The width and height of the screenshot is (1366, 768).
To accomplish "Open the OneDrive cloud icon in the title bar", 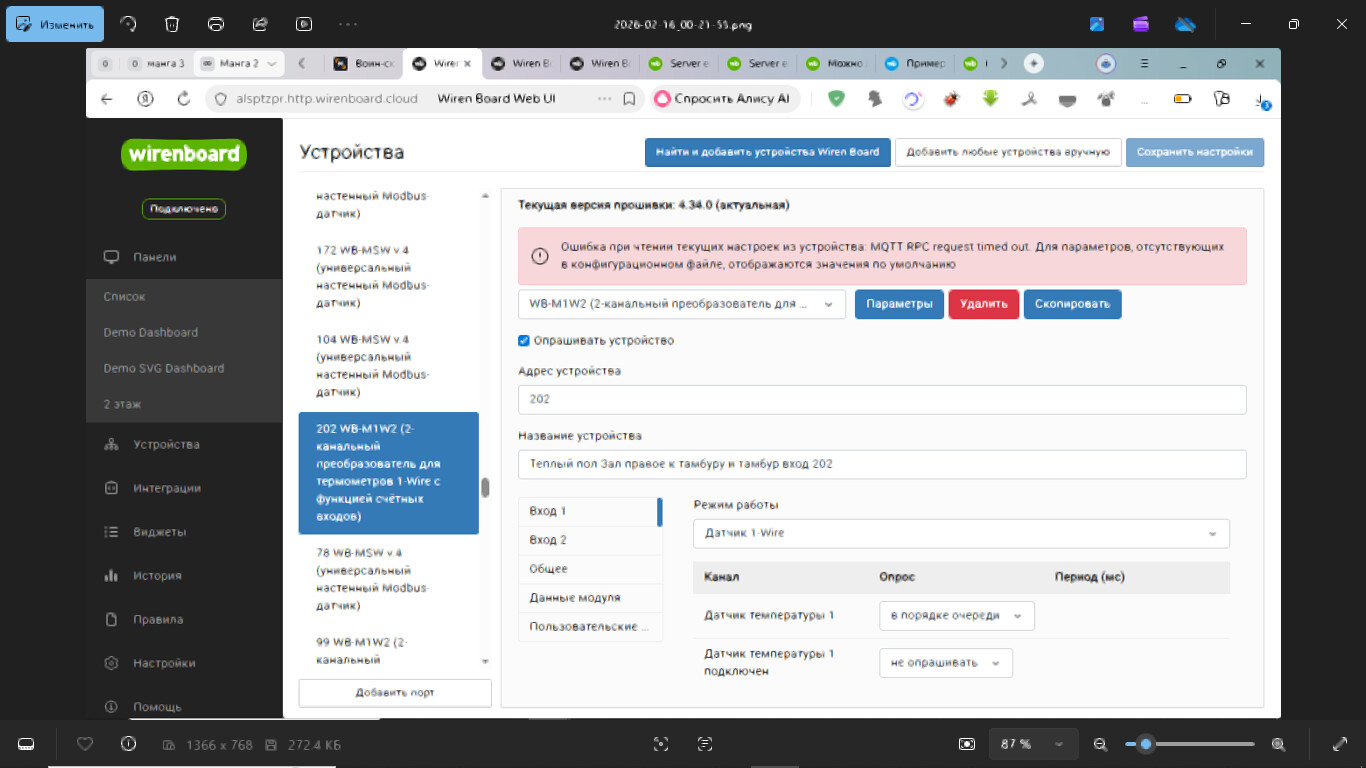I will [1185, 24].
